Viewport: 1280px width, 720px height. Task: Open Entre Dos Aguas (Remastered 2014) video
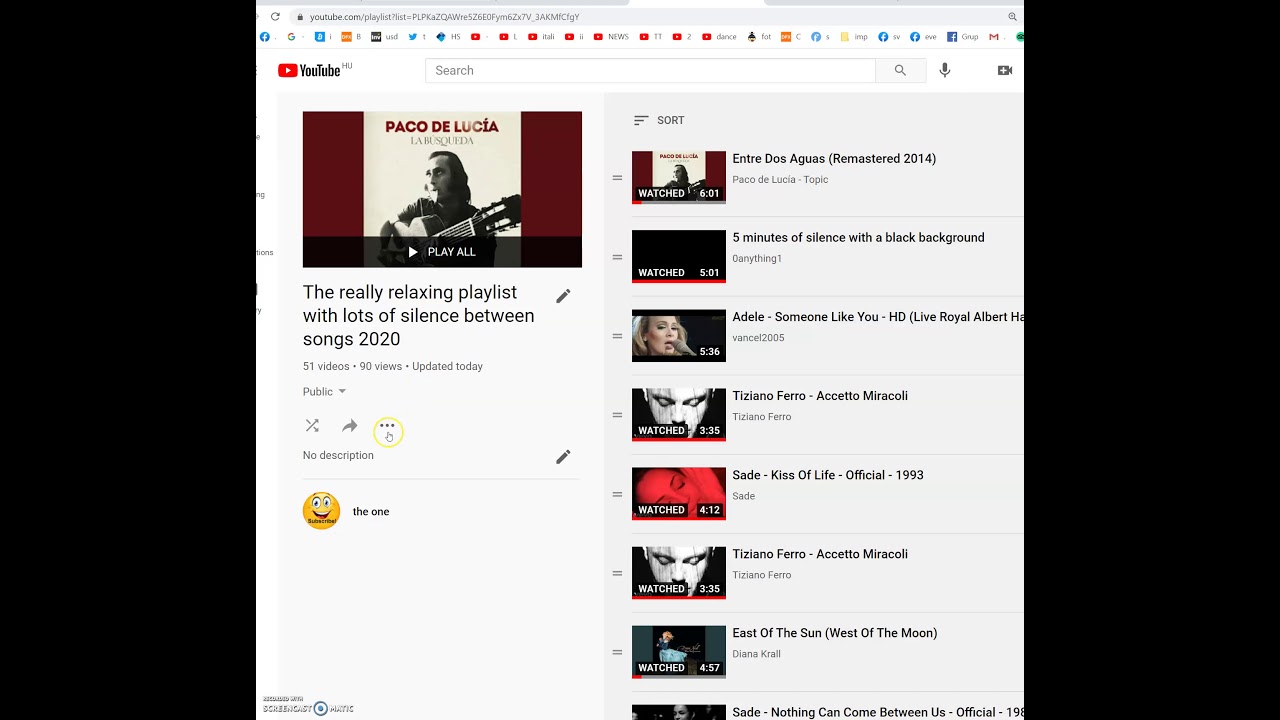(x=834, y=159)
